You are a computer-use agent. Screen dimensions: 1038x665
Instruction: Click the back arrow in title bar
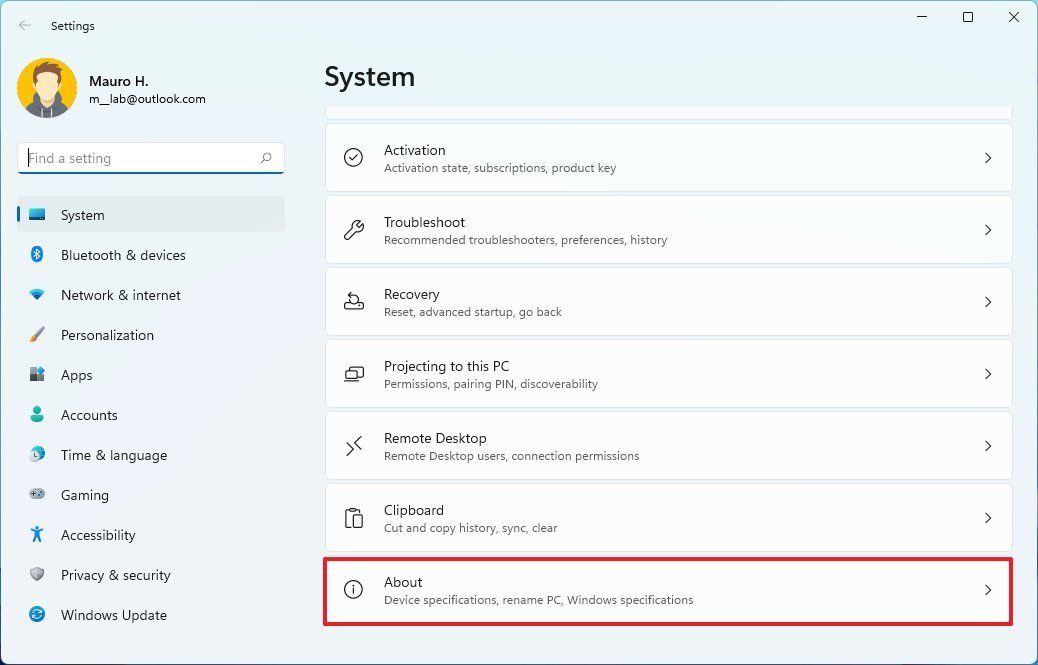tap(24, 25)
